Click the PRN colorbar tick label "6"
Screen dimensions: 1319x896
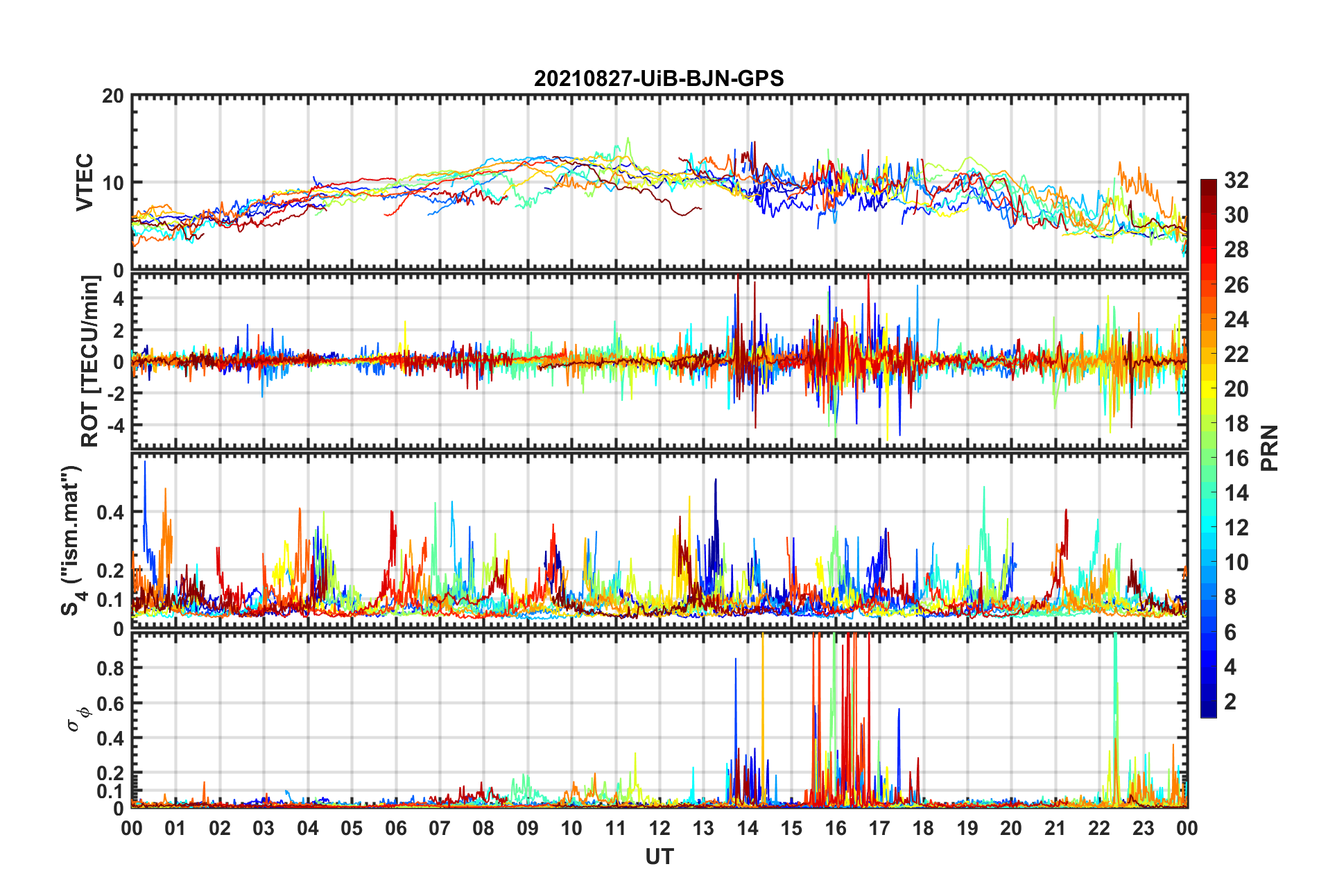[1230, 632]
